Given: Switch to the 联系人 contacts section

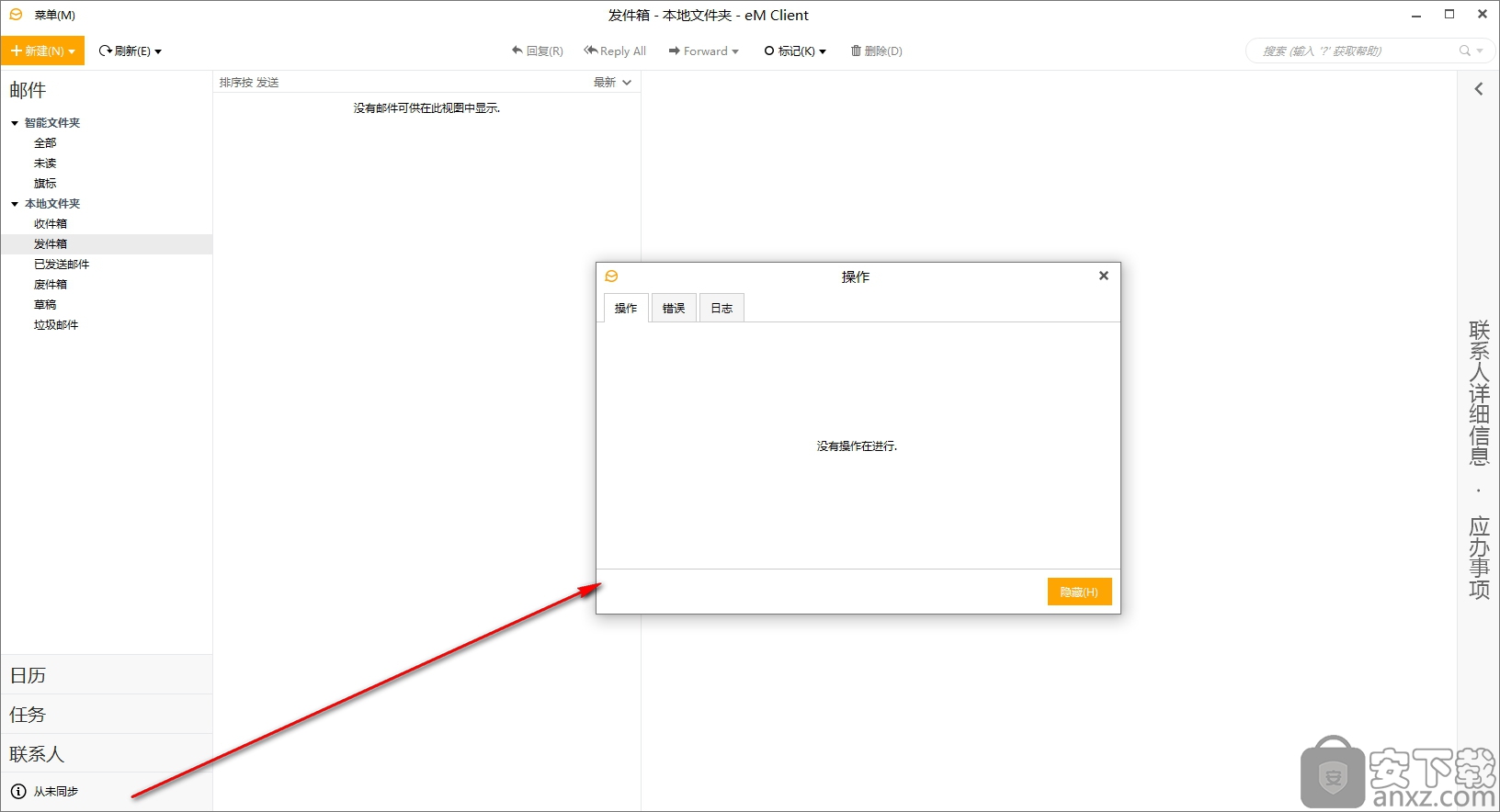Looking at the screenshot, I should [x=107, y=754].
